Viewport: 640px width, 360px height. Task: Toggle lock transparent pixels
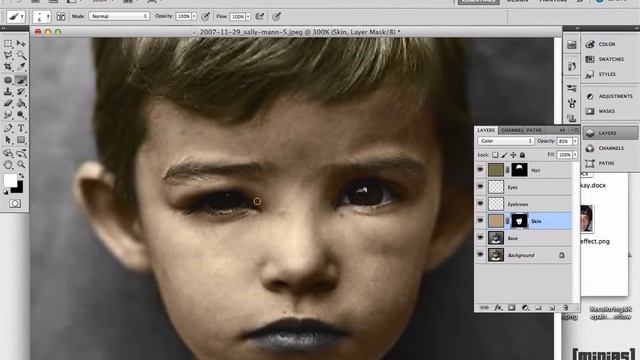[x=495, y=155]
